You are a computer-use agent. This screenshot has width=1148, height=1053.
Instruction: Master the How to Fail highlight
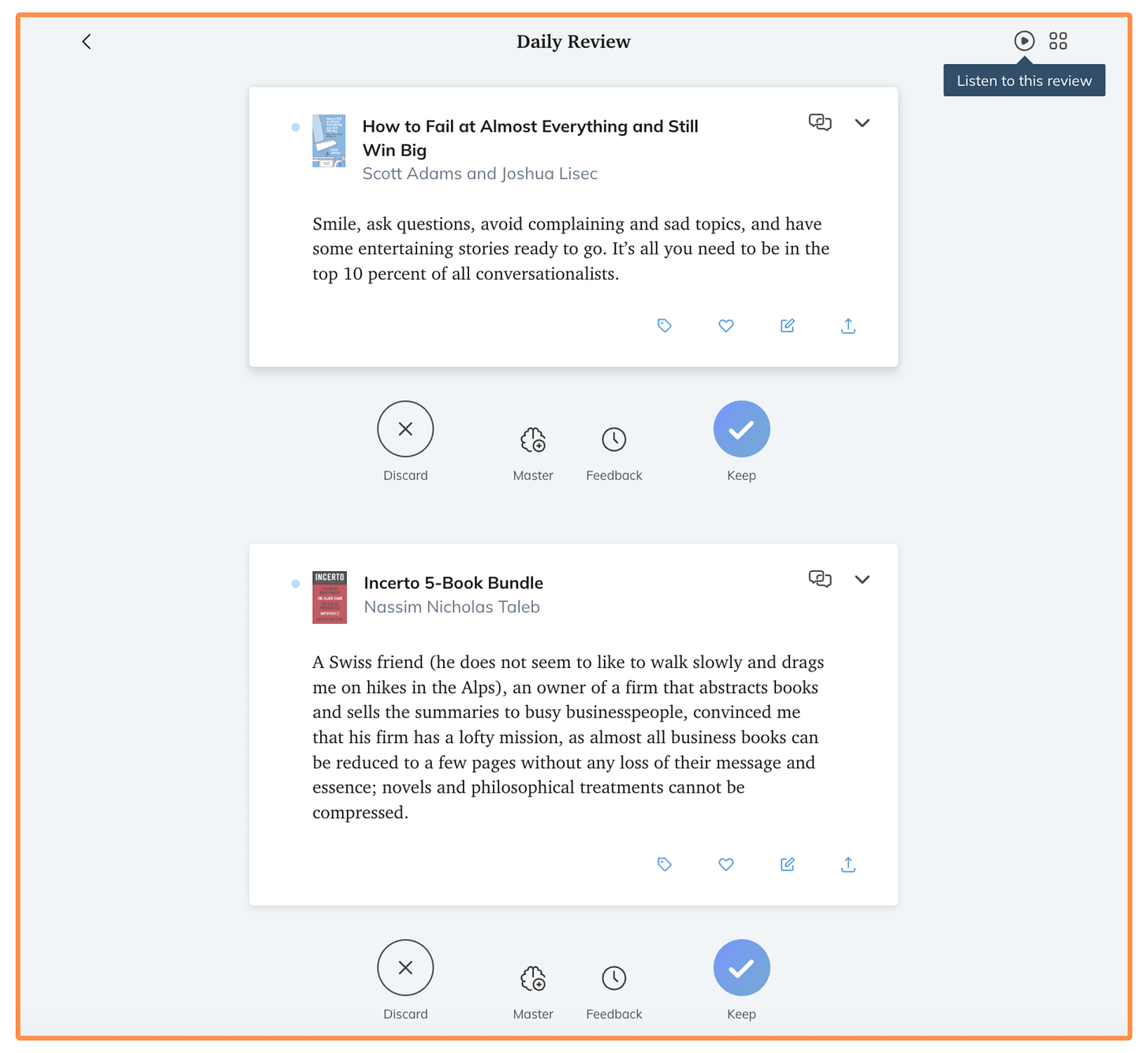pos(533,440)
